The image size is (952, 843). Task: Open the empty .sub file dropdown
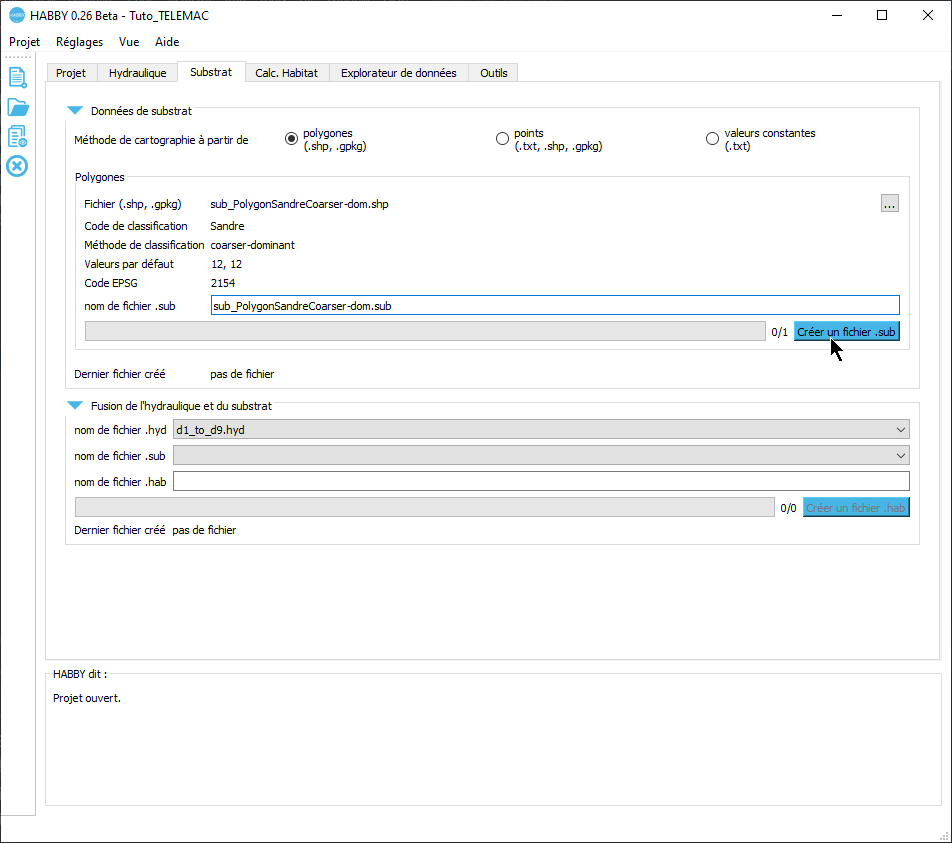pyautogui.click(x=540, y=456)
